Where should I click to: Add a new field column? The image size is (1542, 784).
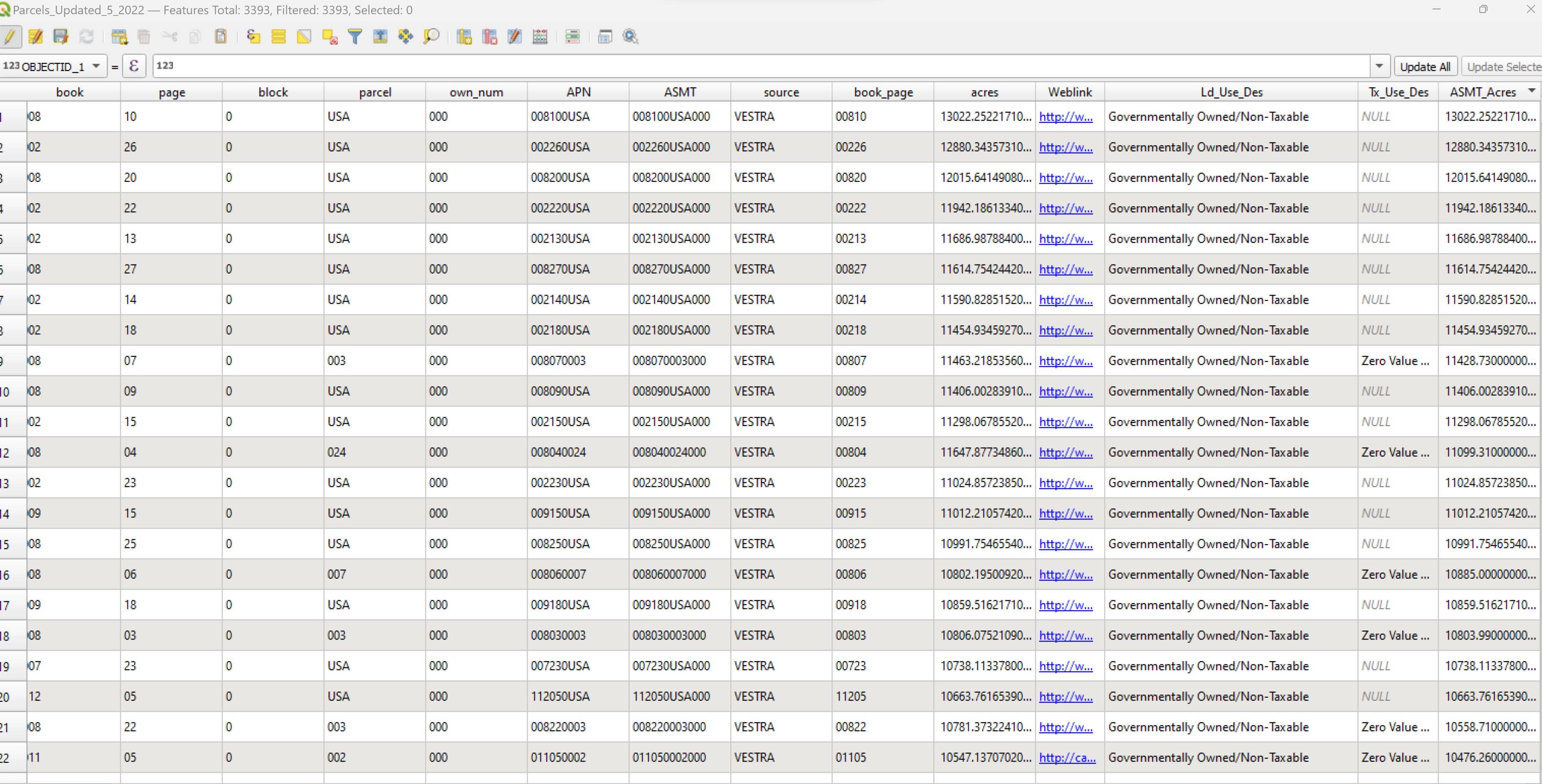click(464, 37)
